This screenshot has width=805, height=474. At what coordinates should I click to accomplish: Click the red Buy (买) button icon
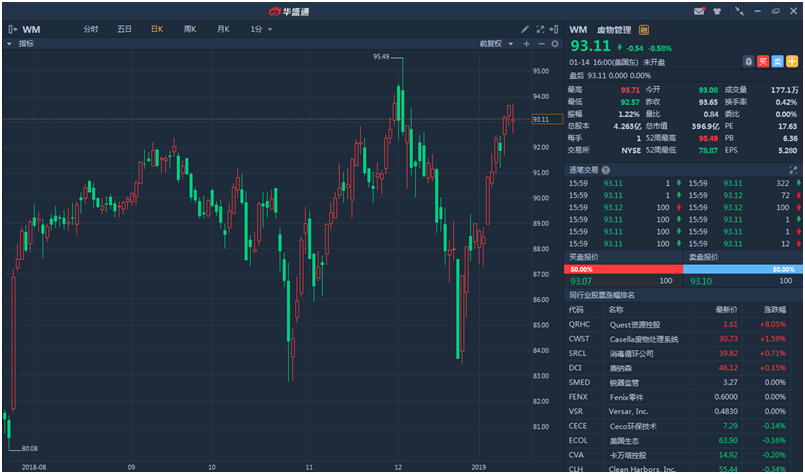763,62
